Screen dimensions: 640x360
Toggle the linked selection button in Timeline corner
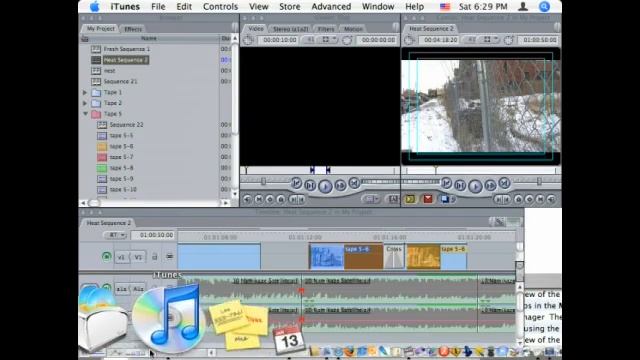point(499,222)
